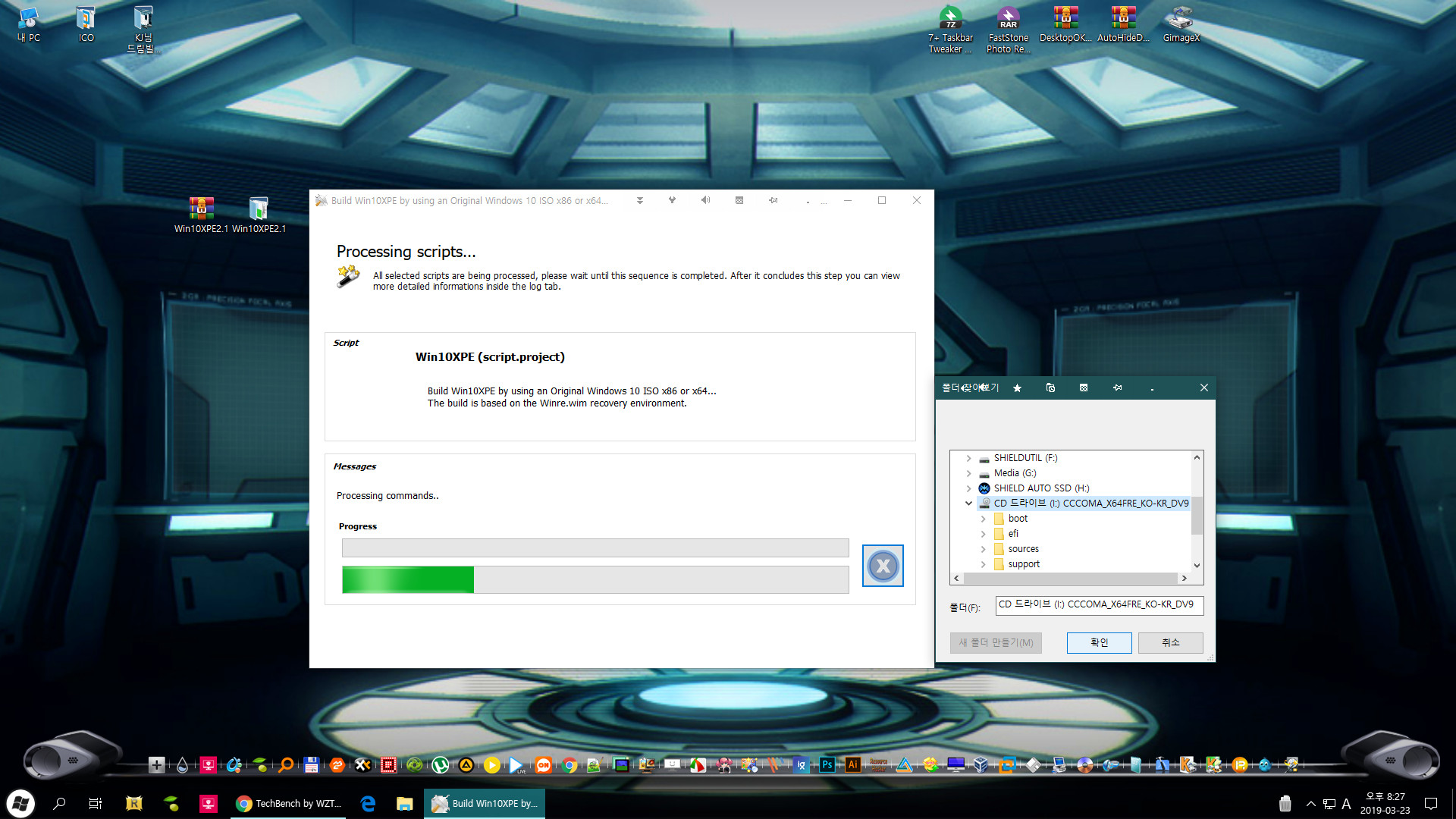Open the Win10XPE2.1 RAR archive on desktop
The image size is (1456, 819).
tap(201, 215)
